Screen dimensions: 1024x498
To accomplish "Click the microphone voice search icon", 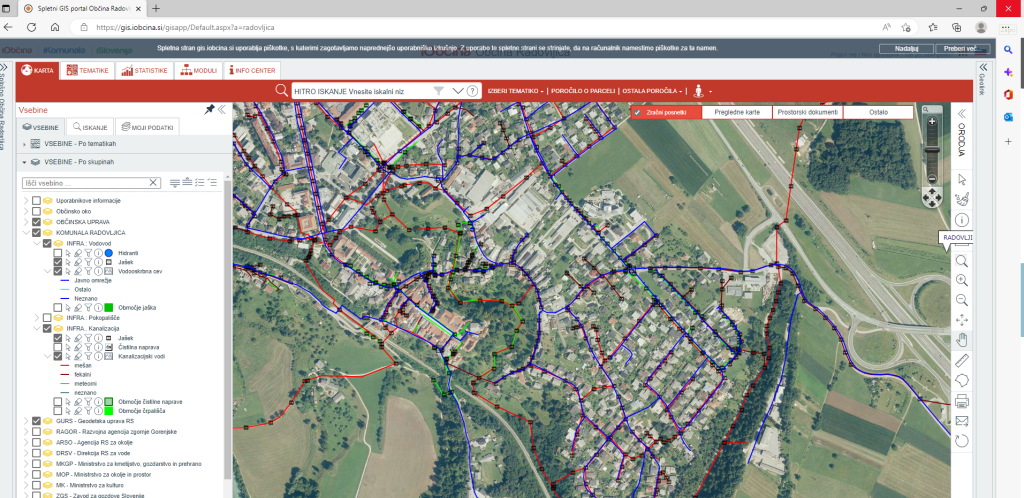I will click(698, 91).
